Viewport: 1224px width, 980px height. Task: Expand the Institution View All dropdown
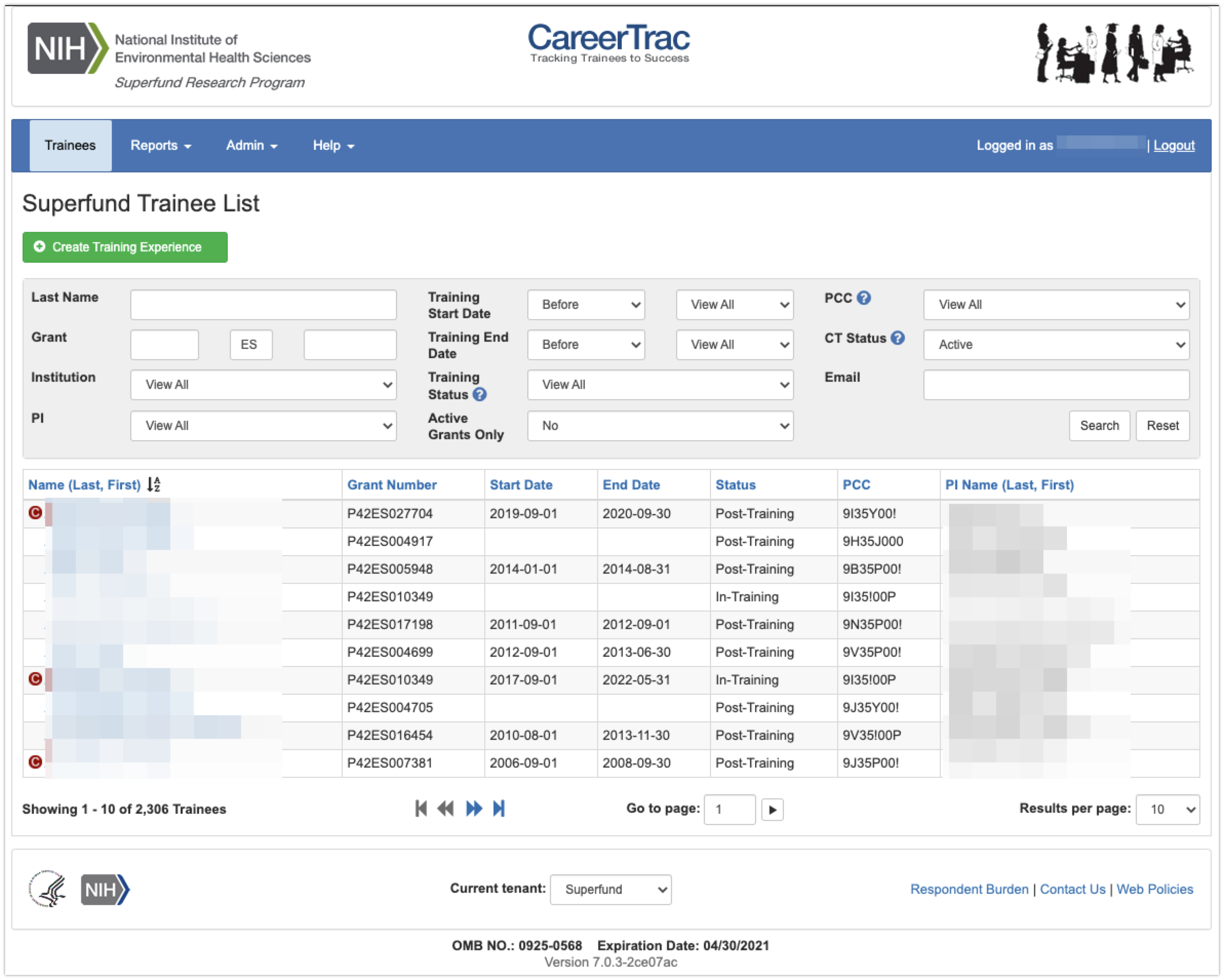coord(263,385)
